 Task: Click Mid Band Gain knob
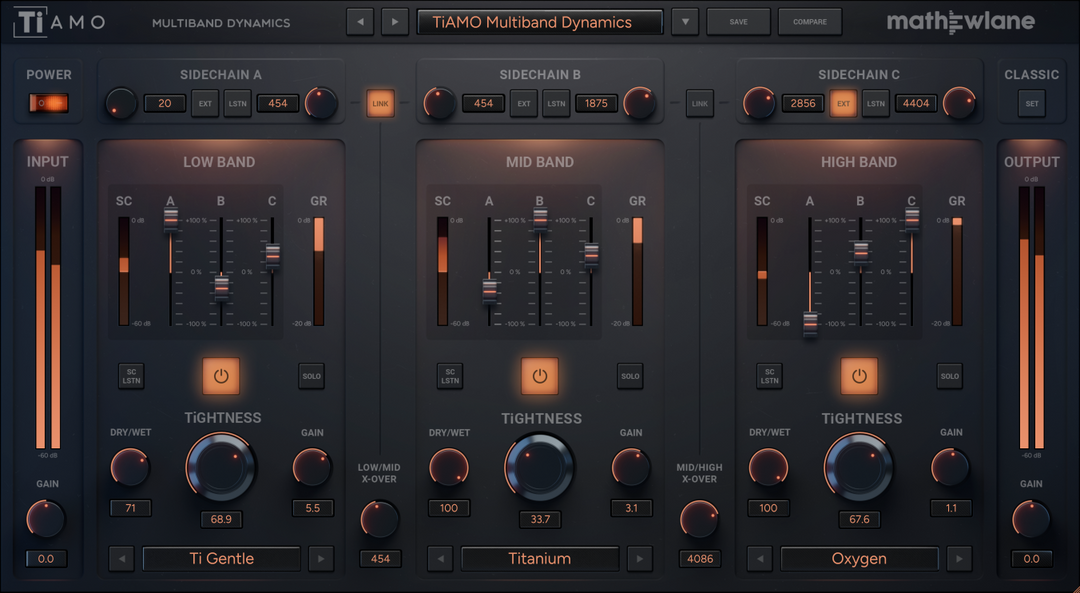(631, 468)
